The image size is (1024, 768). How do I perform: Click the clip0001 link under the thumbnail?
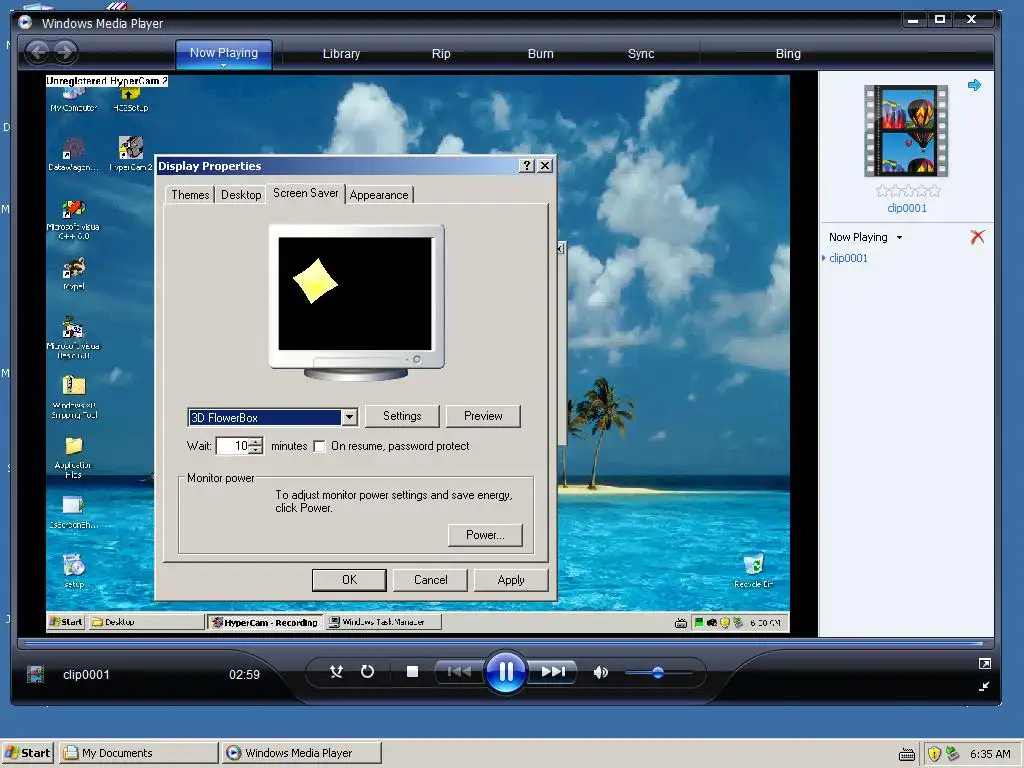click(x=907, y=208)
